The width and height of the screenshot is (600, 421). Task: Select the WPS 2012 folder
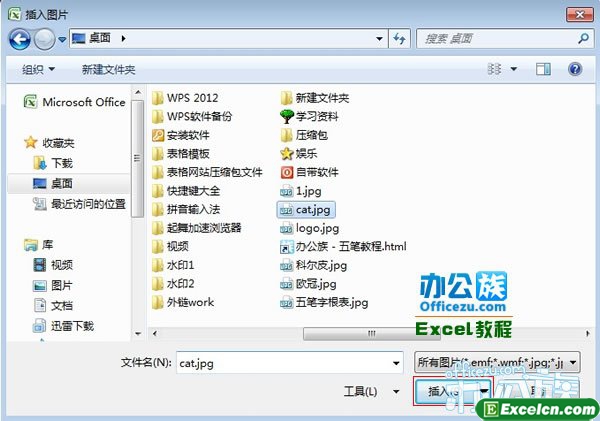click(185, 98)
